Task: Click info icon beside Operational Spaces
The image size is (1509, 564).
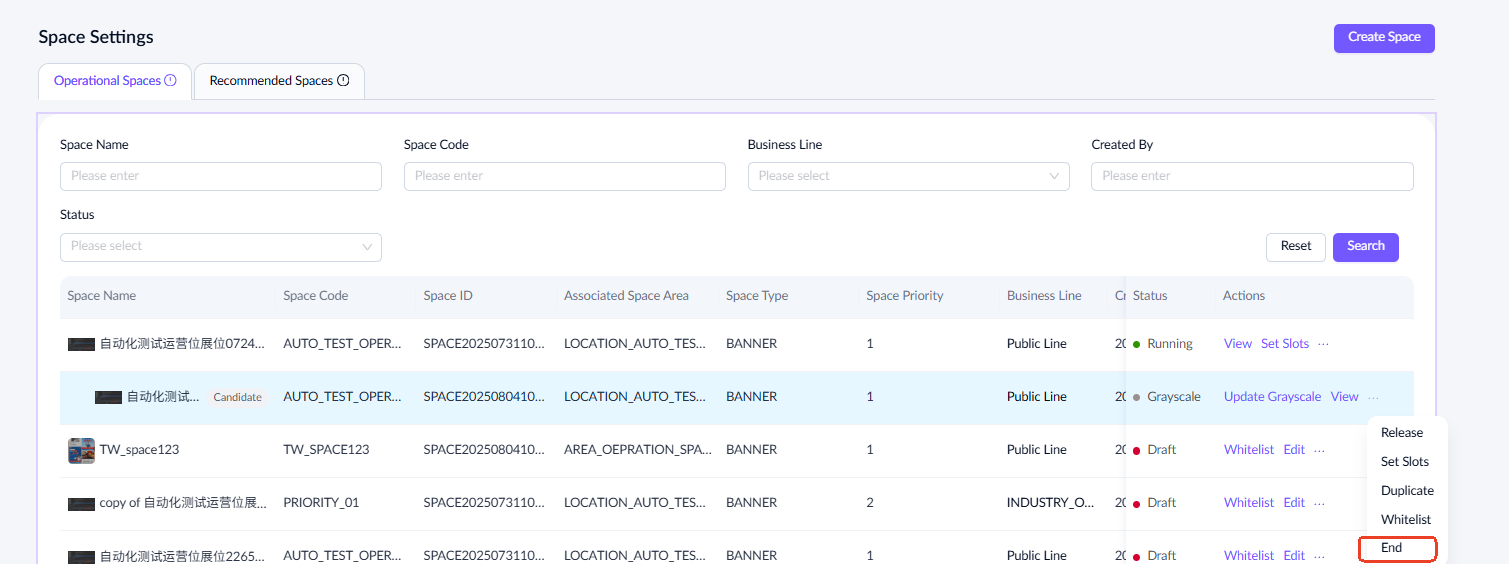Action: point(170,81)
